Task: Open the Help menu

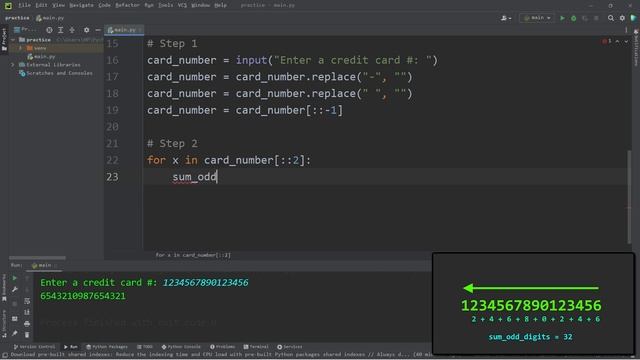Action: coord(220,5)
